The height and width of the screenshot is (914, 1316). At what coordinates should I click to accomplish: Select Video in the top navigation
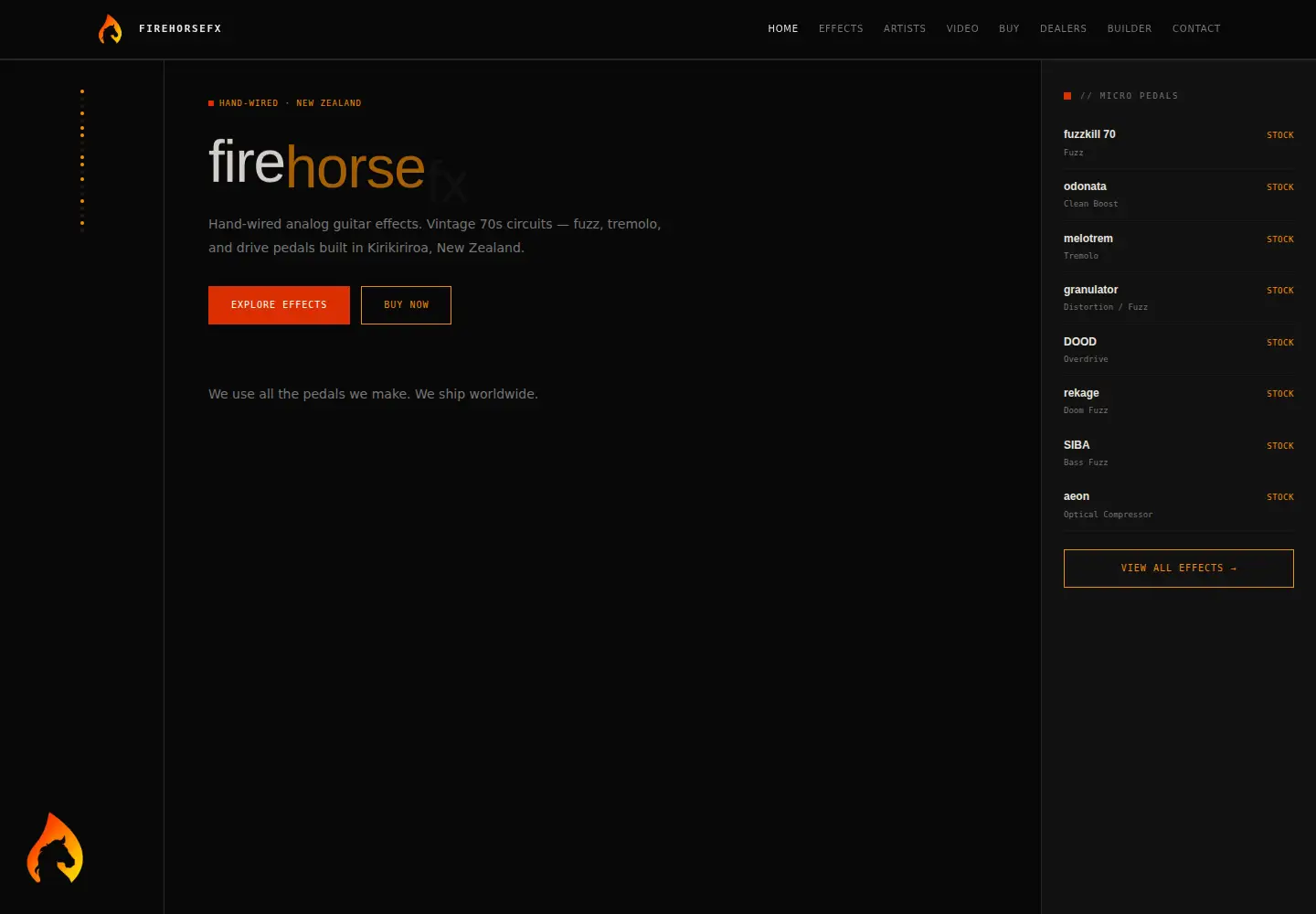[962, 29]
